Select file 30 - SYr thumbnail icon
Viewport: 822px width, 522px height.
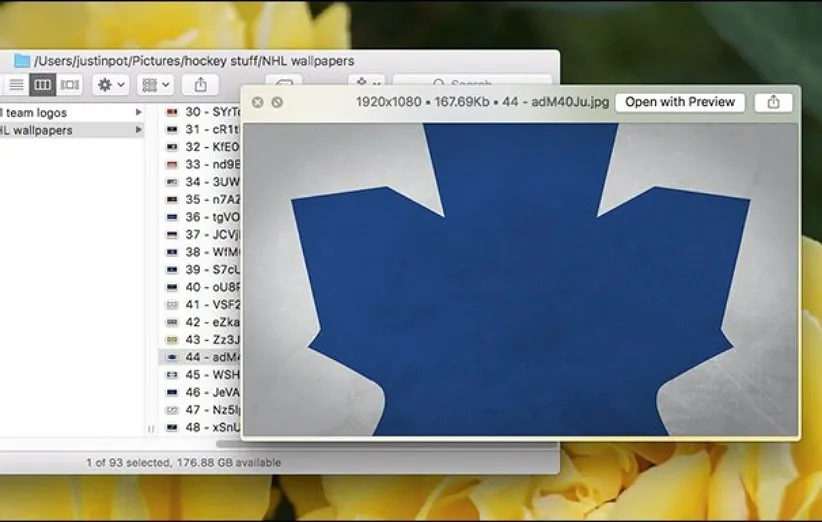coord(171,113)
